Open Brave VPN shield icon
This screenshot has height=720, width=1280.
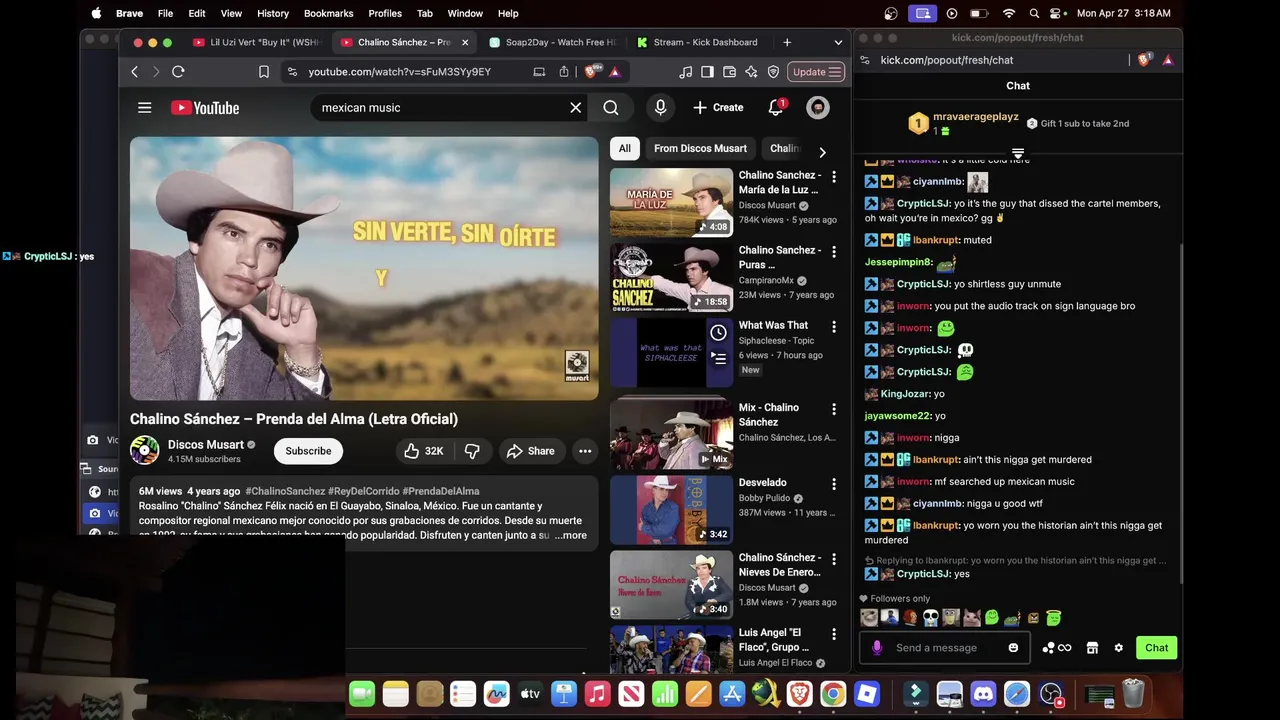tap(773, 72)
